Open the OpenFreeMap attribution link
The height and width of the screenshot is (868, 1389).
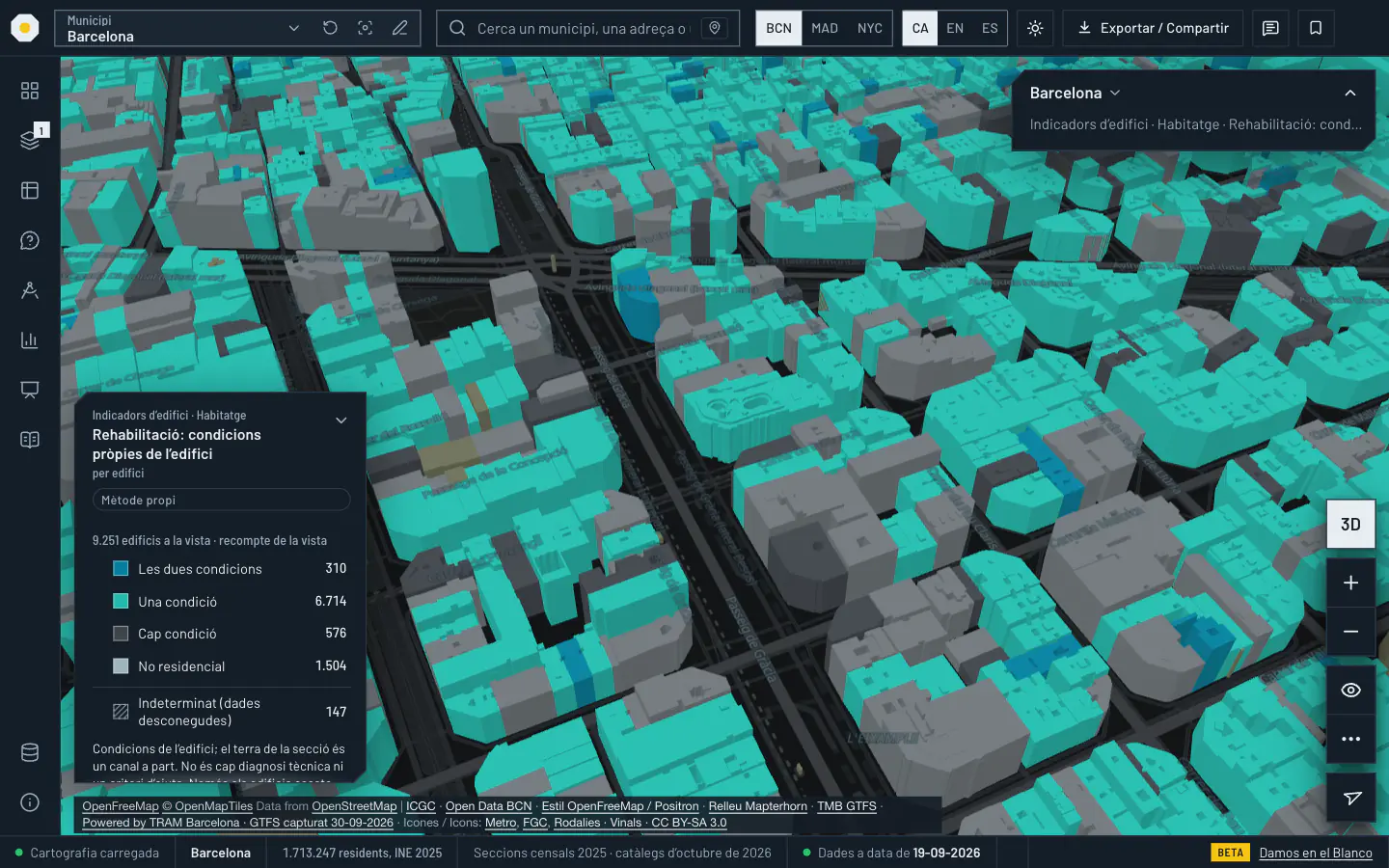click(120, 806)
